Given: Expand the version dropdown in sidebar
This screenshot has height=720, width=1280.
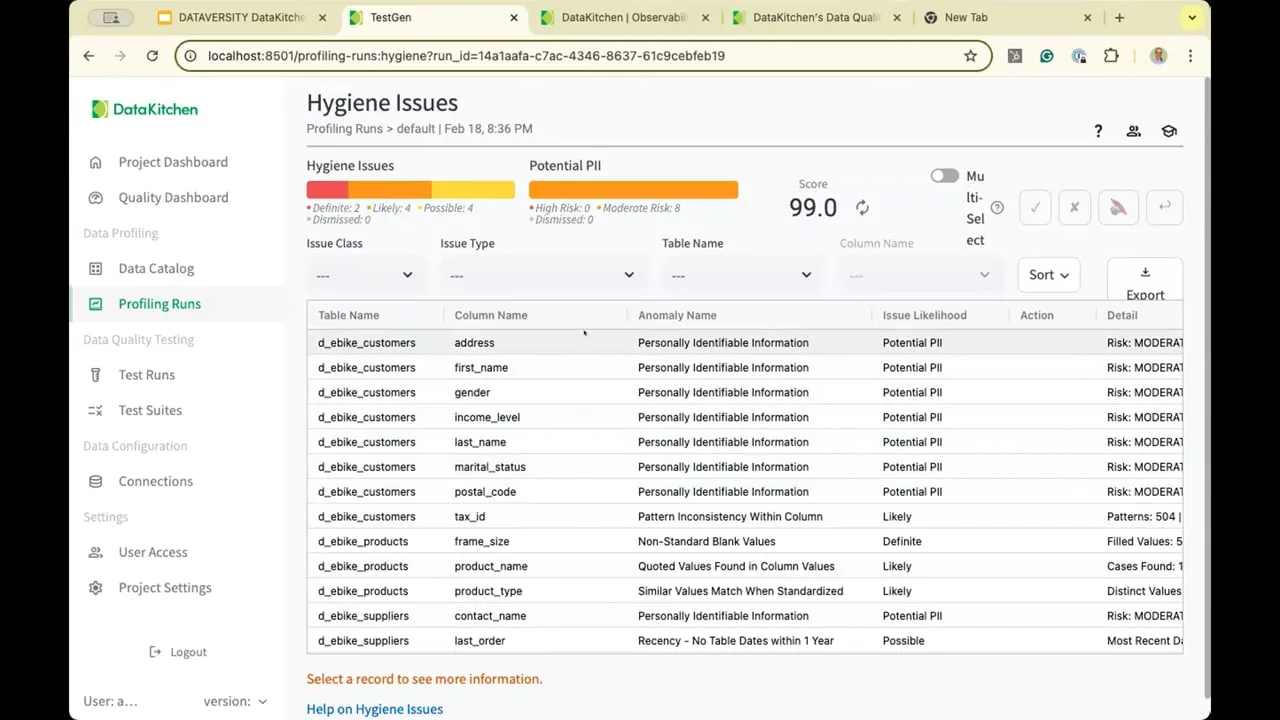Looking at the screenshot, I should (236, 701).
